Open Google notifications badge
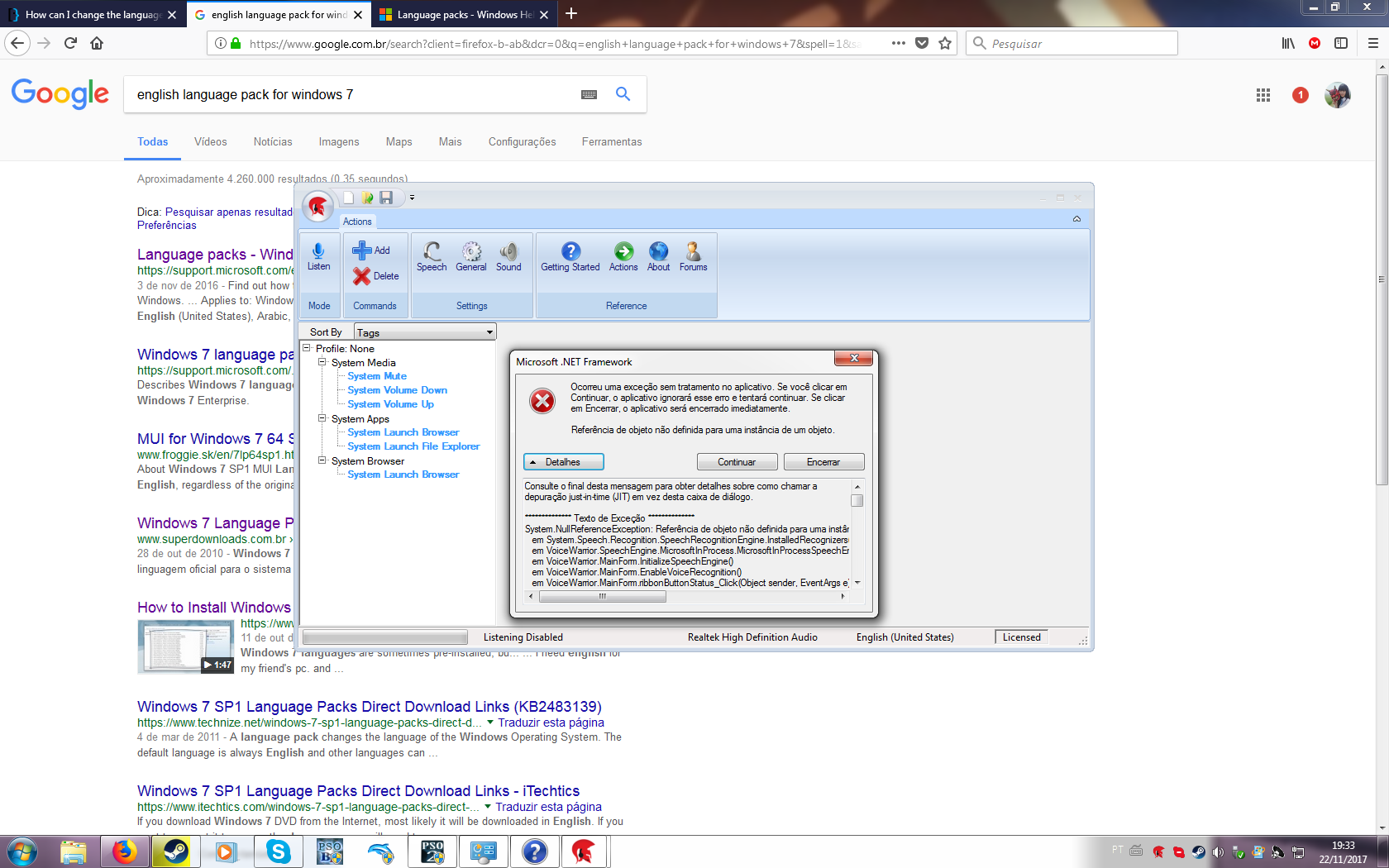Viewport: 1389px width, 868px height. (x=1301, y=95)
